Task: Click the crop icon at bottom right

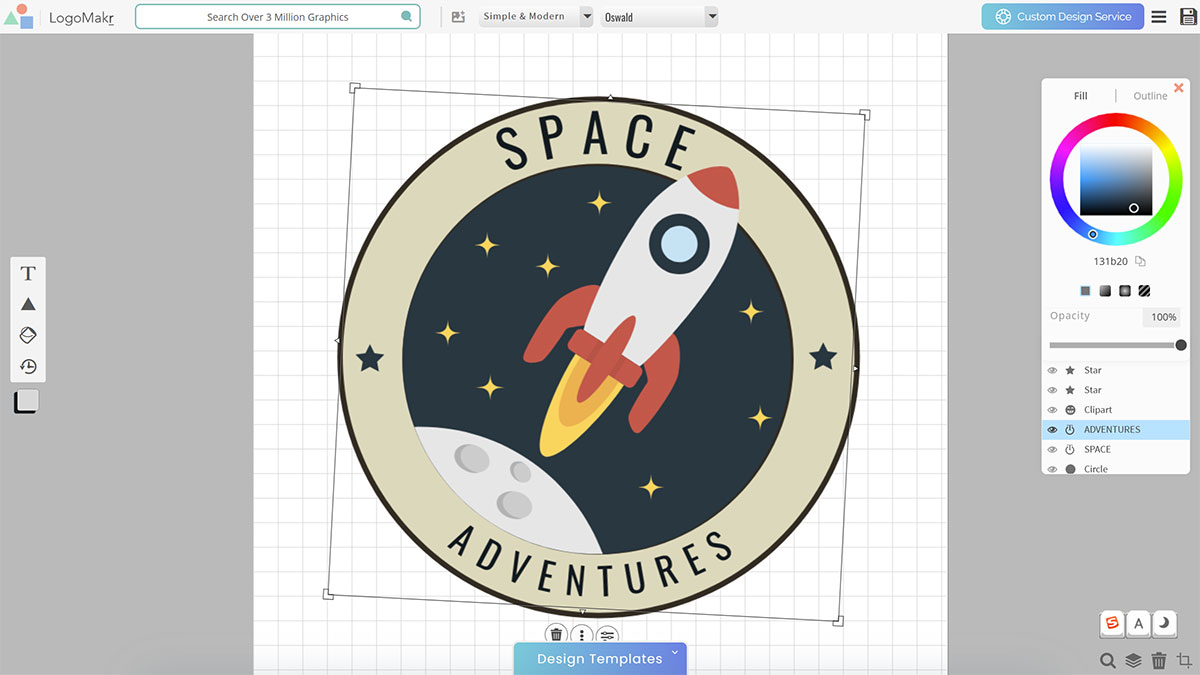Action: point(1184,660)
